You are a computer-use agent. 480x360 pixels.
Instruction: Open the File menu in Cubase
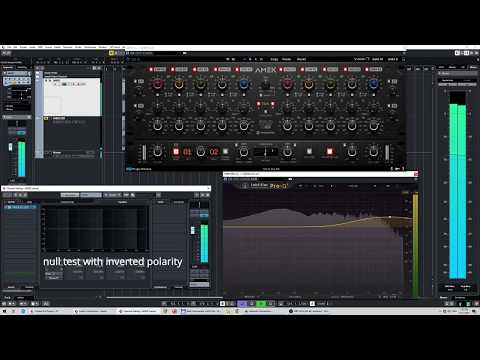[9, 47]
